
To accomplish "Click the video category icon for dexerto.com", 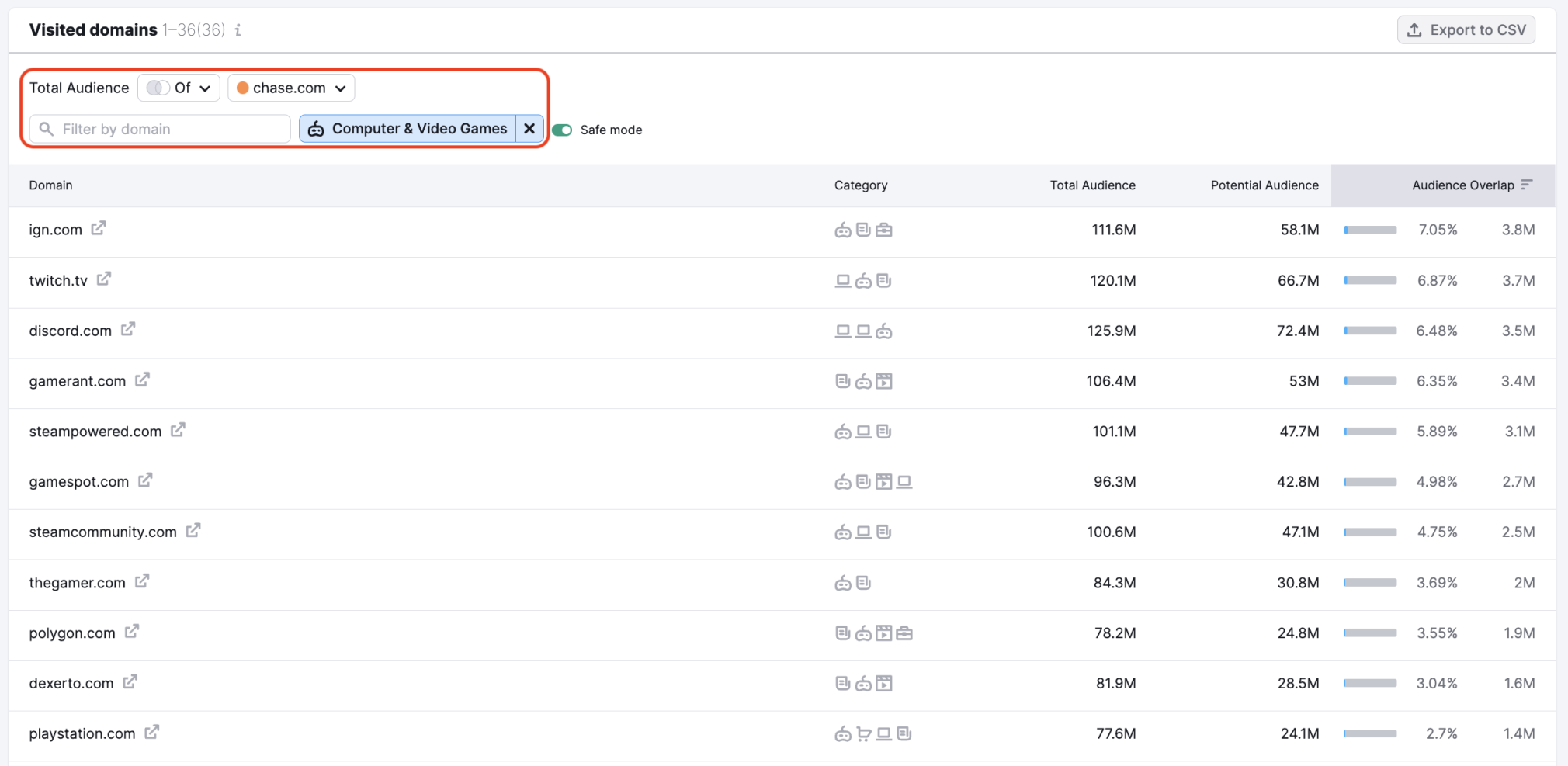I will (x=884, y=683).
